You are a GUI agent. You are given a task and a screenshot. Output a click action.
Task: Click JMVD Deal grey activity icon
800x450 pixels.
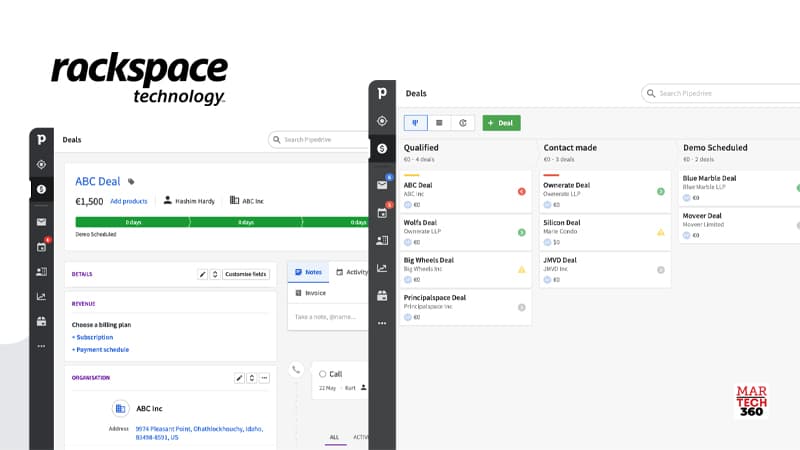pos(661,269)
